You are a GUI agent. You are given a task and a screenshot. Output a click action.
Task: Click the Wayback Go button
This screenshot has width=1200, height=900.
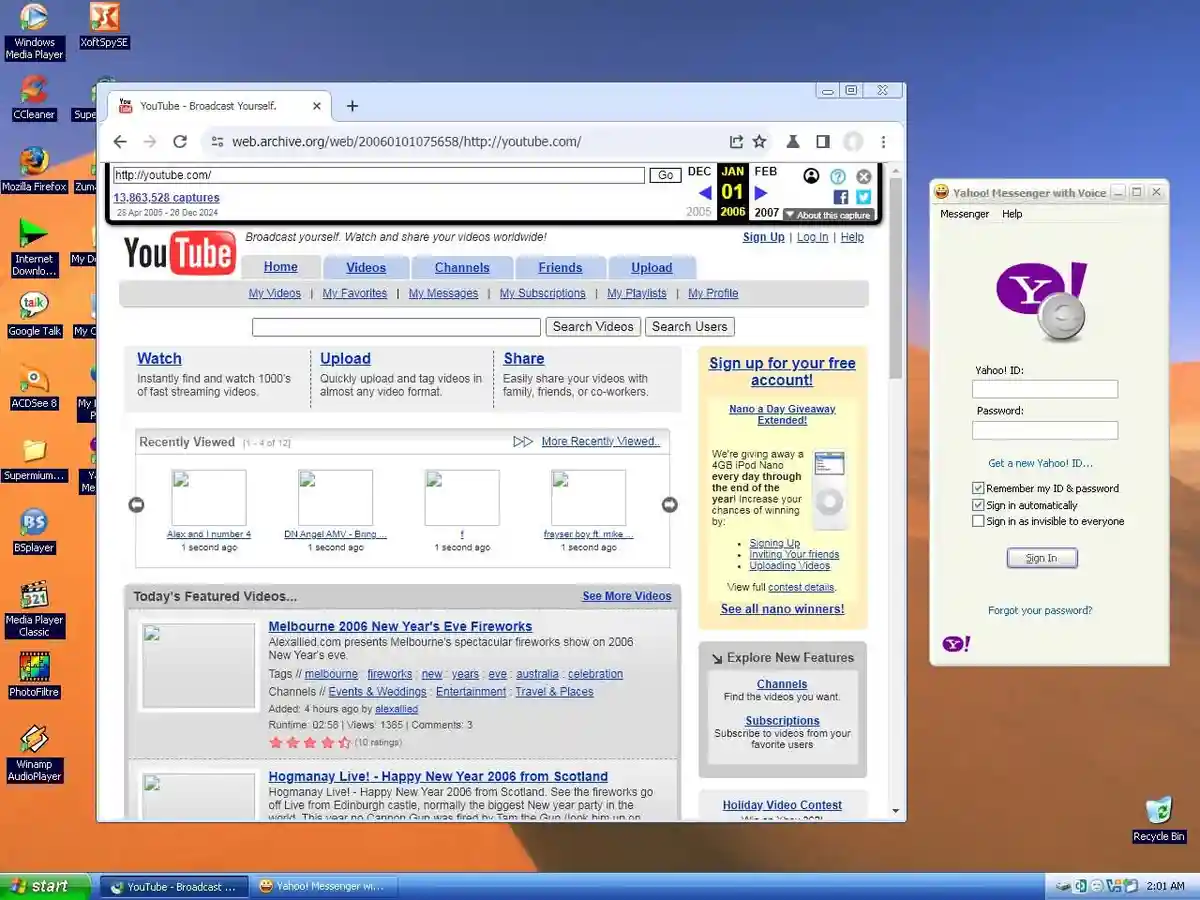coord(665,175)
